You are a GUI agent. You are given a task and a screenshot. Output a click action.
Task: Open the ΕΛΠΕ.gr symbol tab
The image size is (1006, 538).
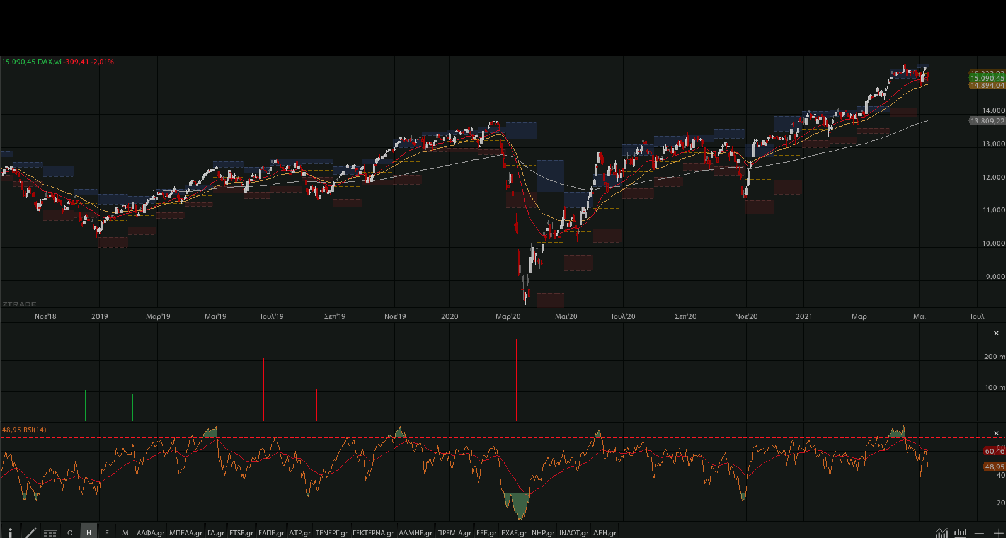[271, 533]
